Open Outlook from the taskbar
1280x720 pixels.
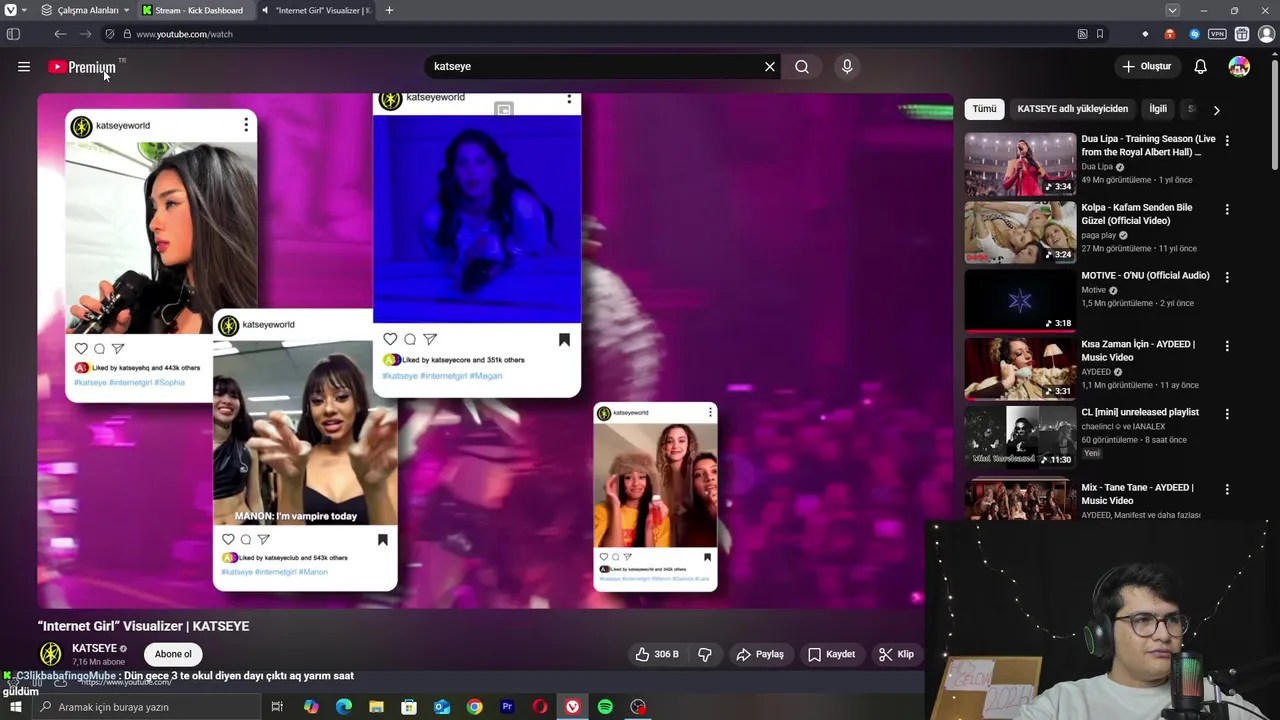(442, 707)
